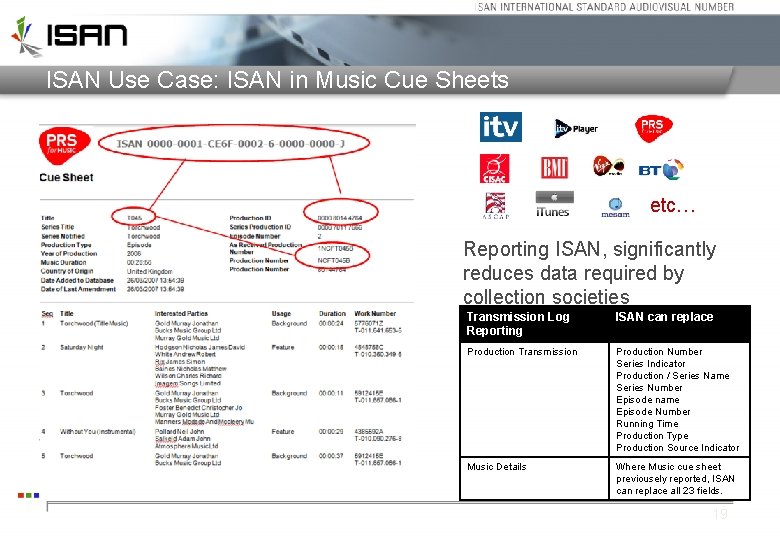Click the ASCAP logo
Screen dimensions: 780x540
coord(495,206)
